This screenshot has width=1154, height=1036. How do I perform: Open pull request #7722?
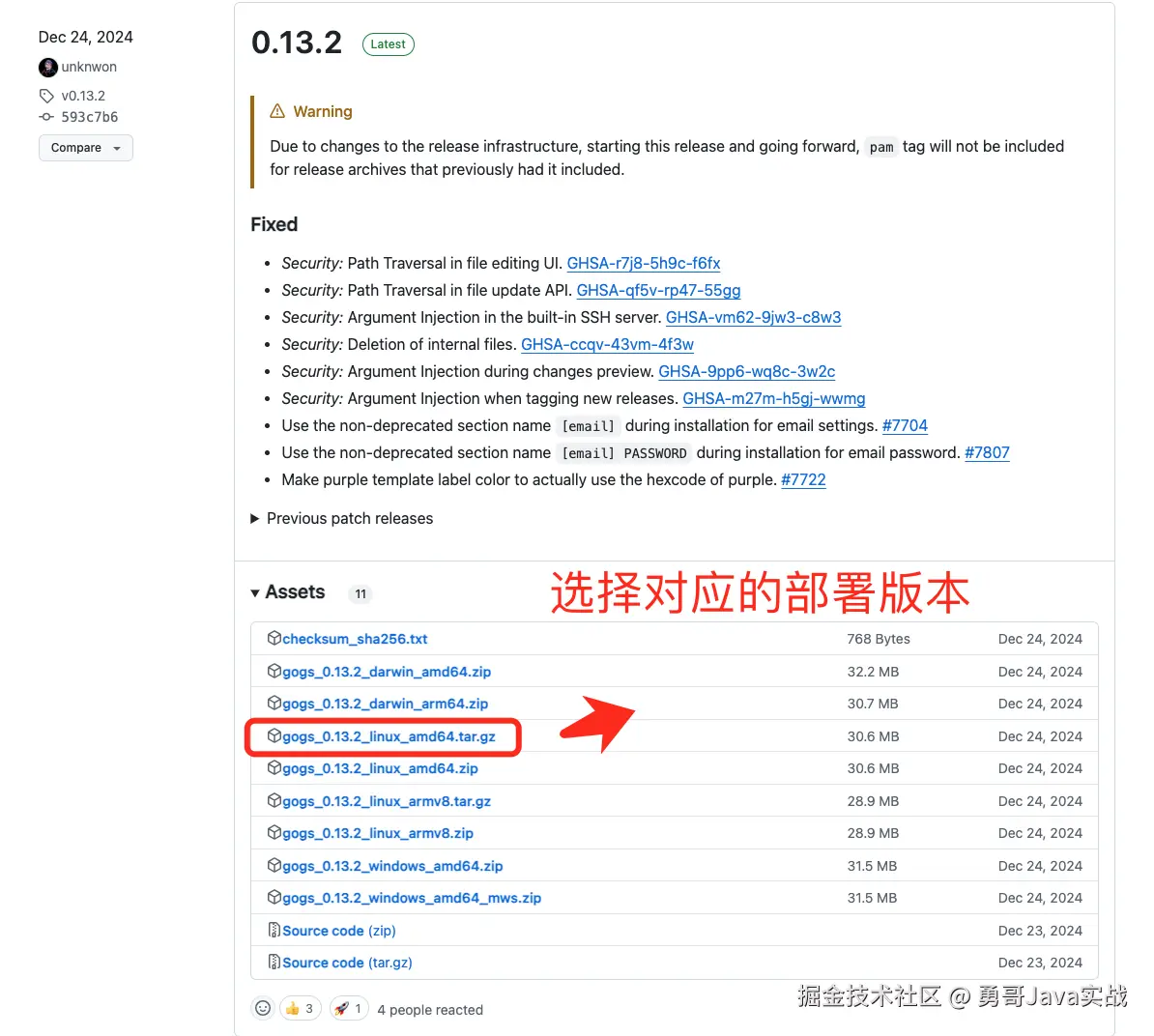pos(803,480)
